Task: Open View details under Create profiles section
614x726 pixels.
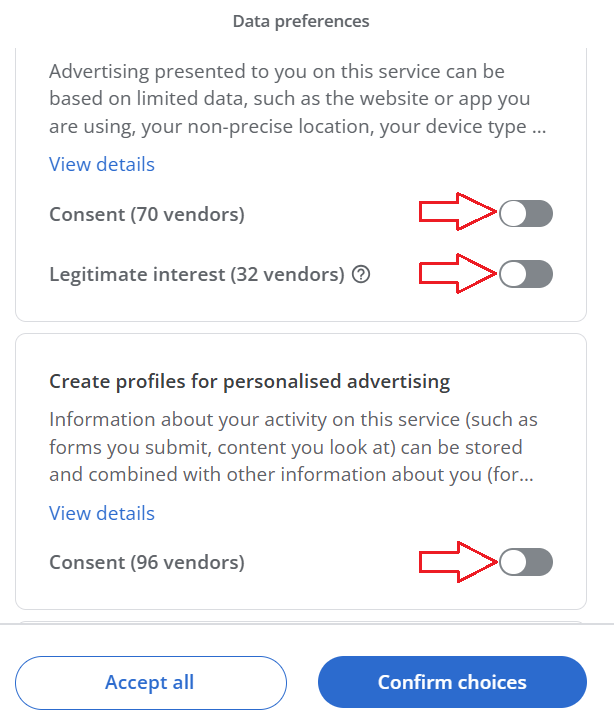Action: click(102, 513)
